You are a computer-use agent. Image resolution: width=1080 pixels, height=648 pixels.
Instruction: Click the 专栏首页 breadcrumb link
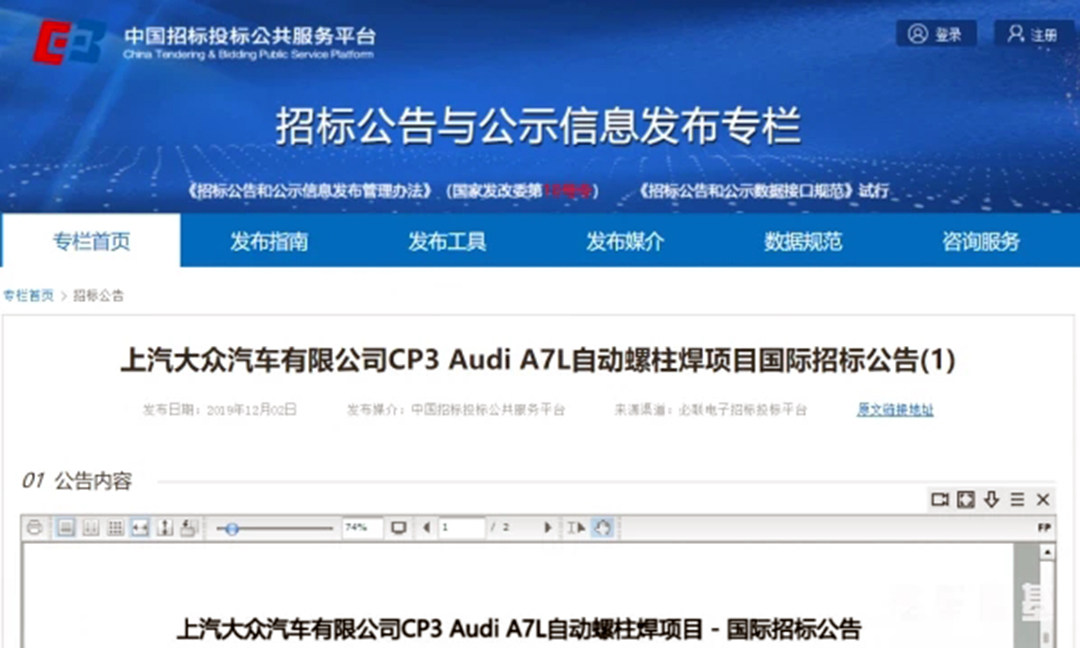28,296
